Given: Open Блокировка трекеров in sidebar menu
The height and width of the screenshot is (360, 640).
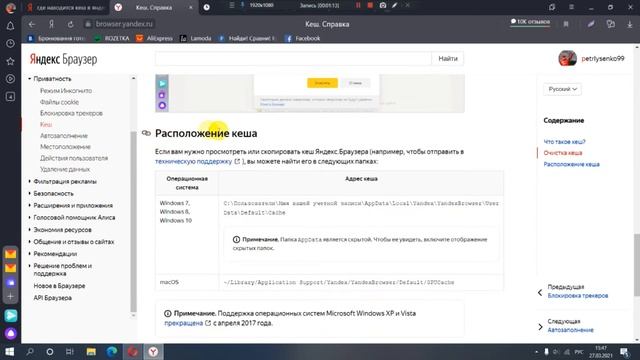Looking at the screenshot, I should pos(71,113).
